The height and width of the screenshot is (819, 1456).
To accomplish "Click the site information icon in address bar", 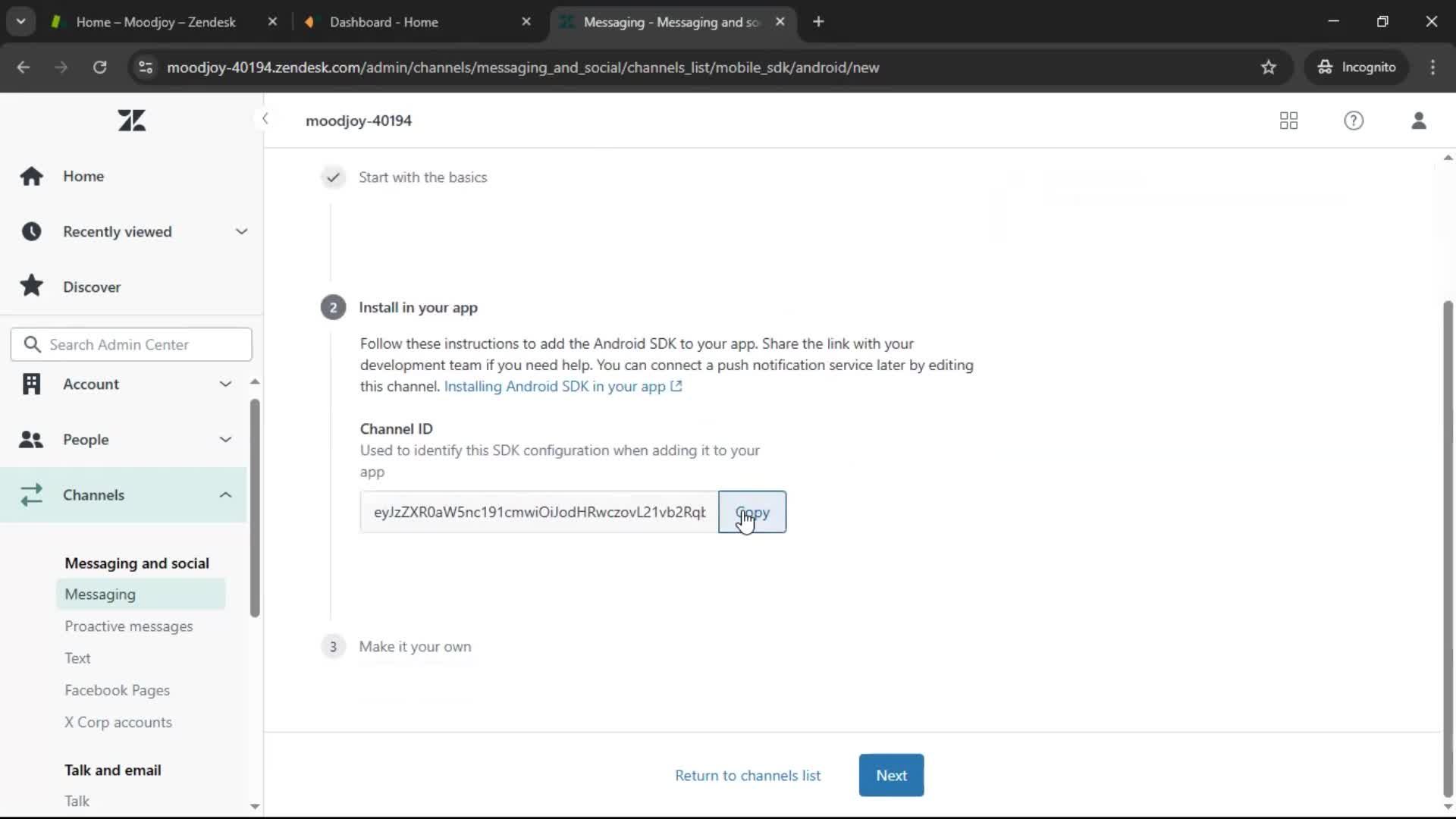I will [x=146, y=67].
